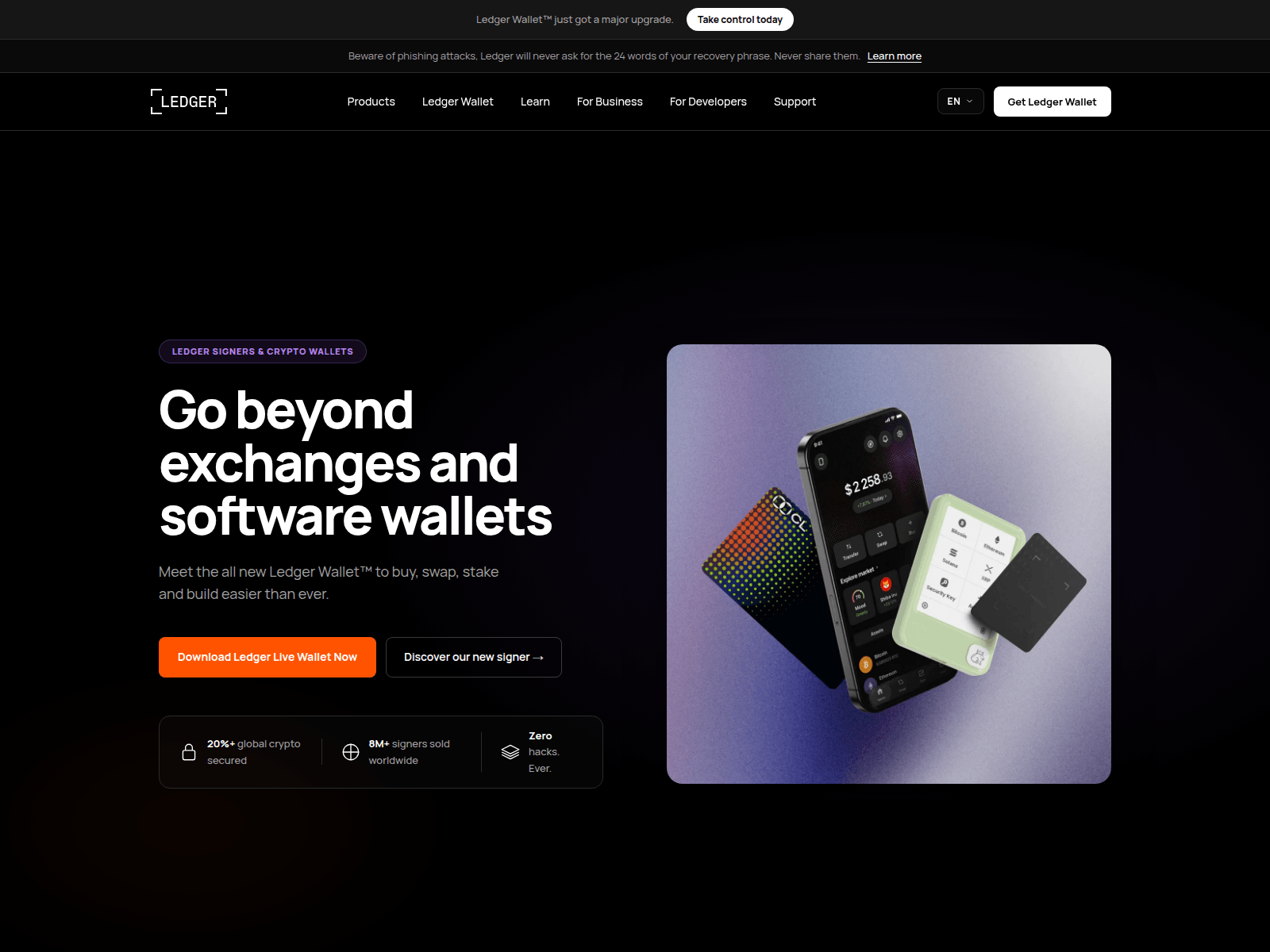Click the devices hero image
This screenshot has height=952, width=1270.
889,564
